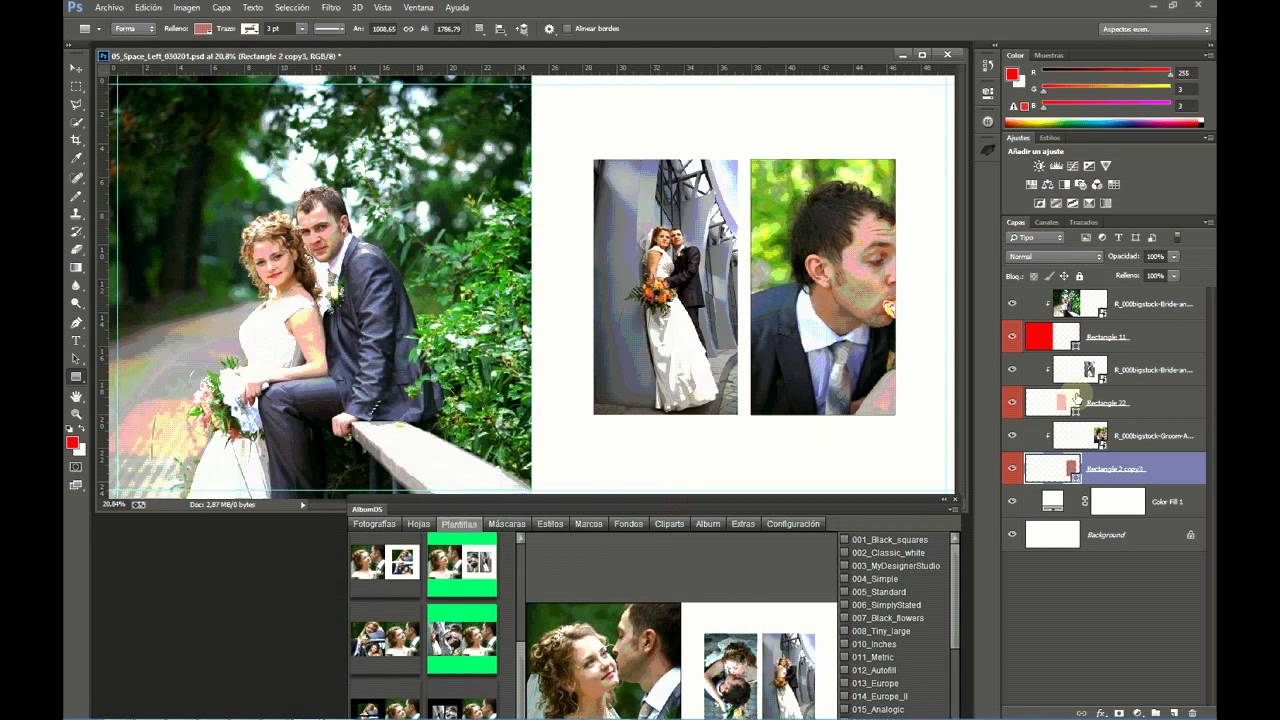Open the Opacidad value dropdown arrow
This screenshot has height=720, width=1280.
click(x=1174, y=257)
